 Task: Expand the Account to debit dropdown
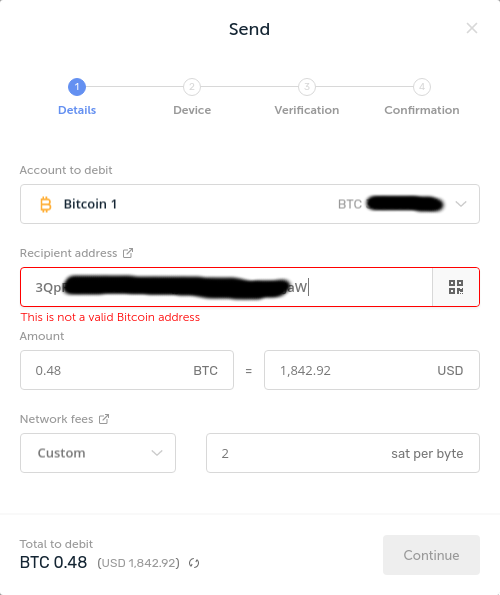coord(250,204)
